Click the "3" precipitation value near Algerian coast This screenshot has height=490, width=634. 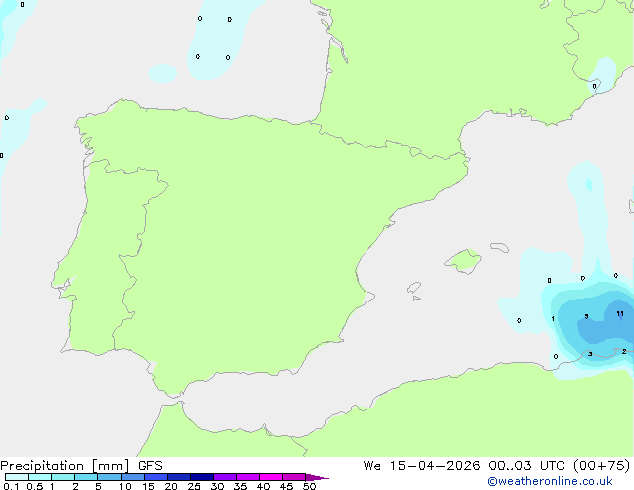tap(590, 354)
